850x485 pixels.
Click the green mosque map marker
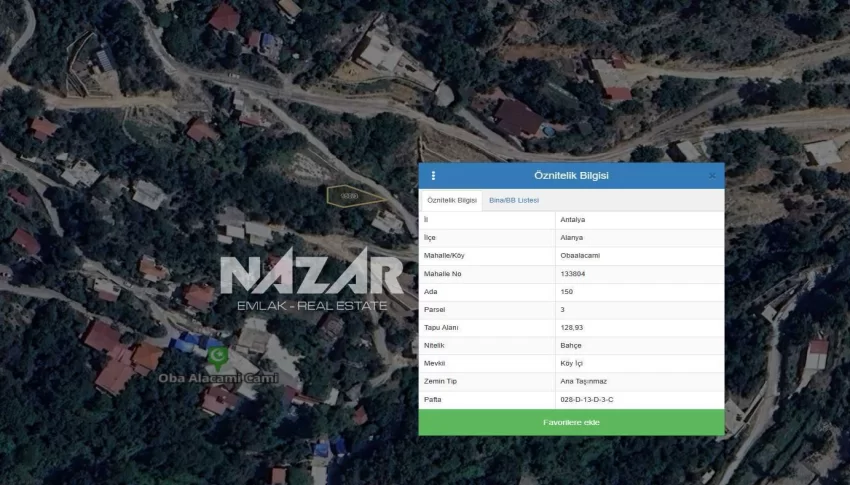click(217, 355)
